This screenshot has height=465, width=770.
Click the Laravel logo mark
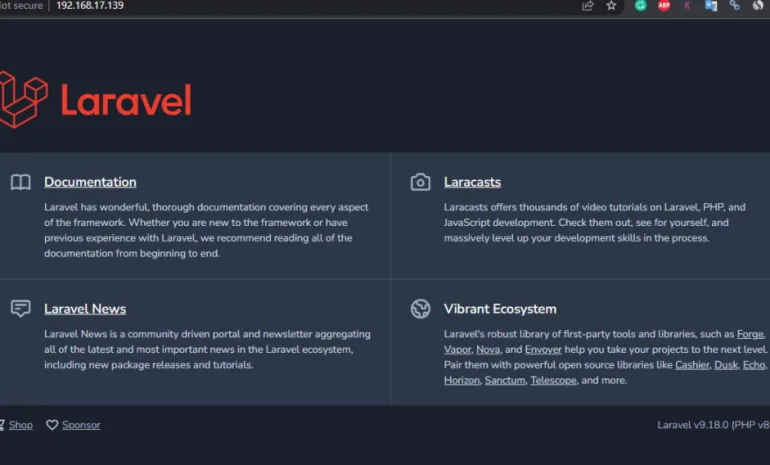click(23, 100)
